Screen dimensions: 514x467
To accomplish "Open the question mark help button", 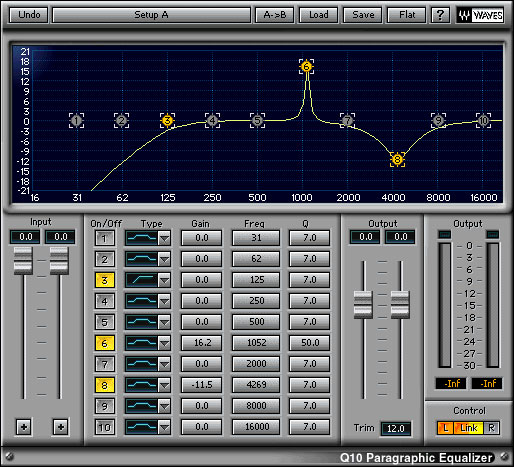I will (440, 15).
